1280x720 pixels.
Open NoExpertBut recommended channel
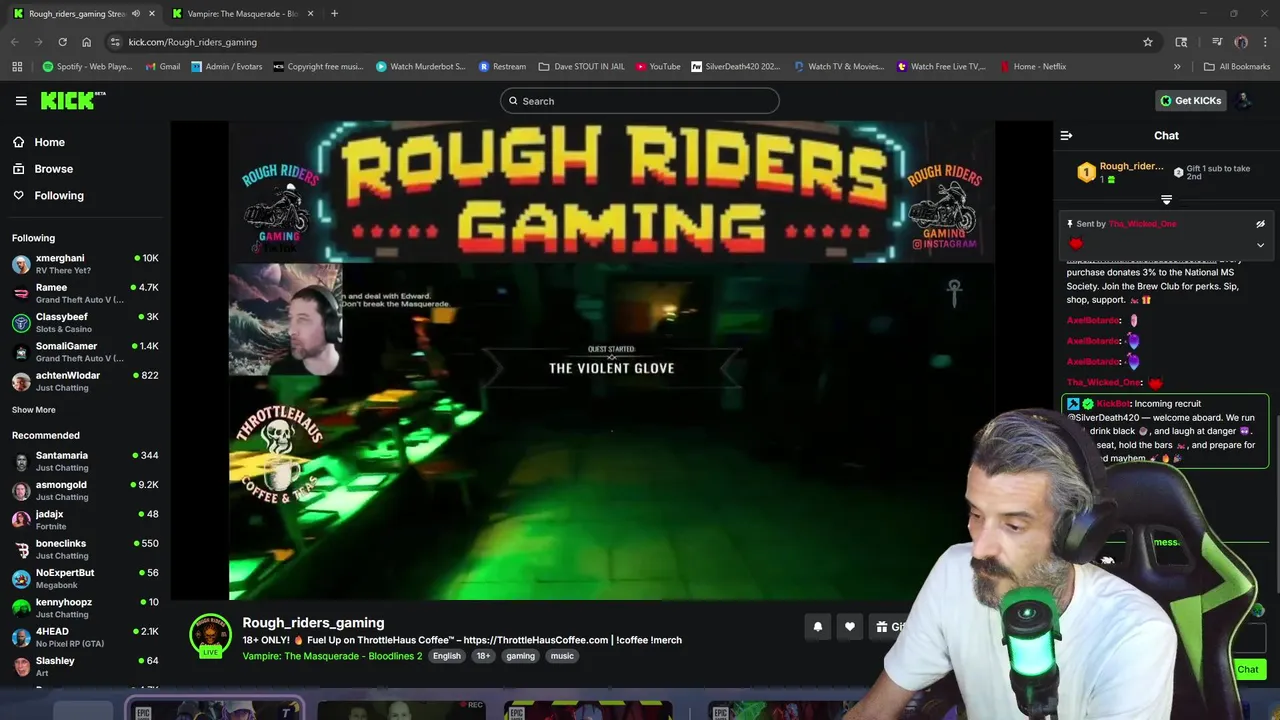[x=84, y=579]
